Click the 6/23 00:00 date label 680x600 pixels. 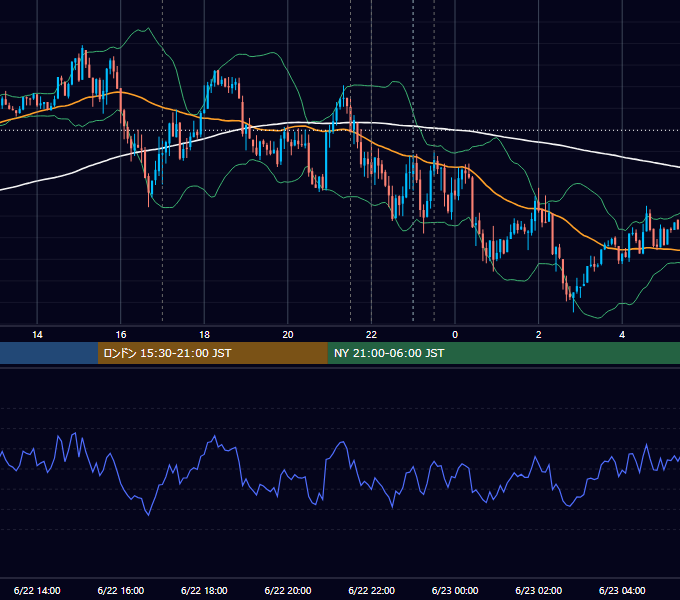point(455,590)
